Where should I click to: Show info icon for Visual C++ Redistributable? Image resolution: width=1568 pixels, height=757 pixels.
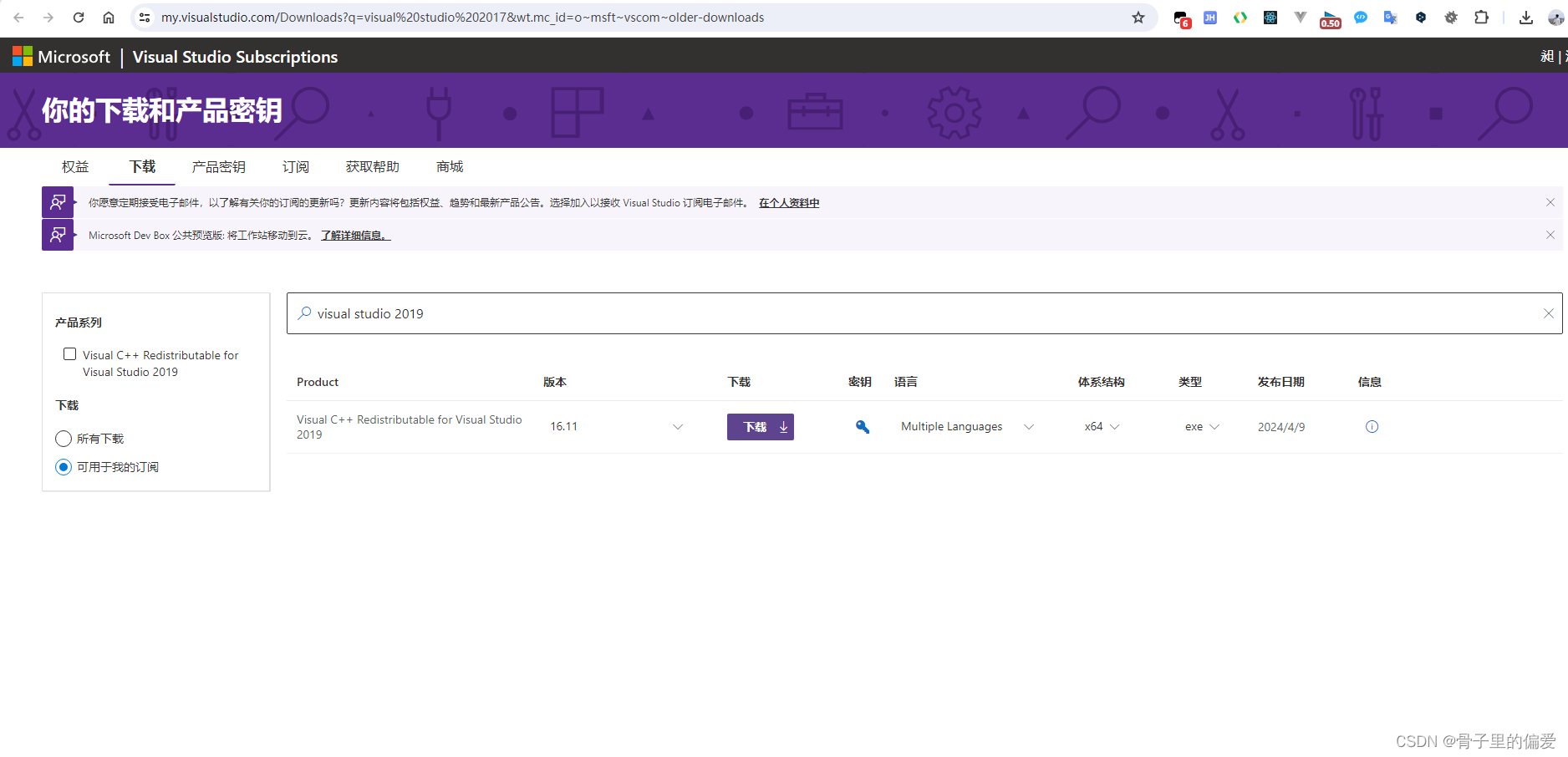pos(1372,427)
